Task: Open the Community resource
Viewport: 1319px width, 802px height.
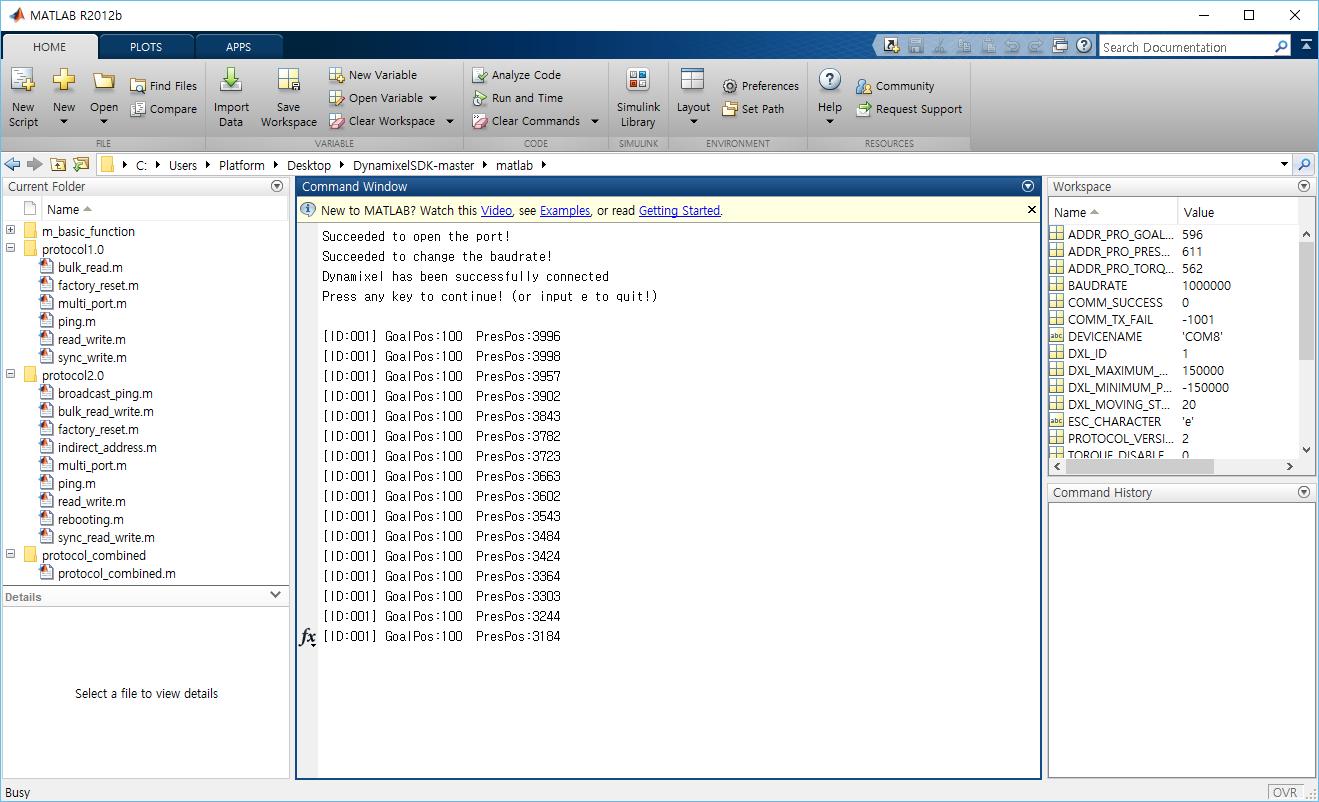Action: point(895,86)
